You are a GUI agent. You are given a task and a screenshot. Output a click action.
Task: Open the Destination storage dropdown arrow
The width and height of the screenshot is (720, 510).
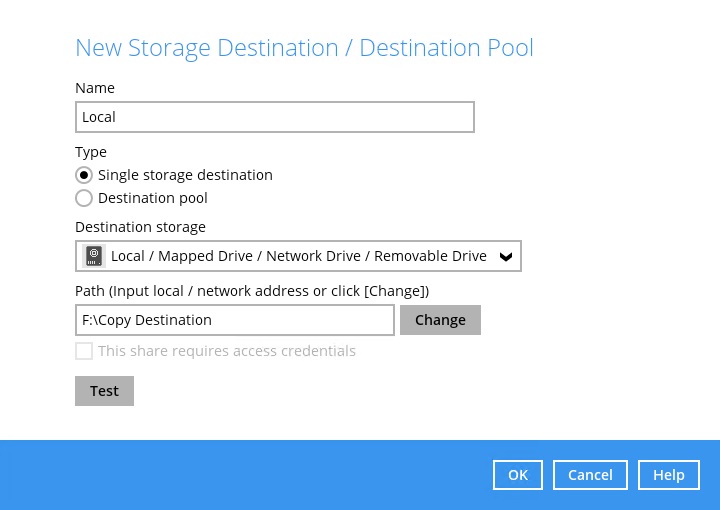pyautogui.click(x=506, y=257)
